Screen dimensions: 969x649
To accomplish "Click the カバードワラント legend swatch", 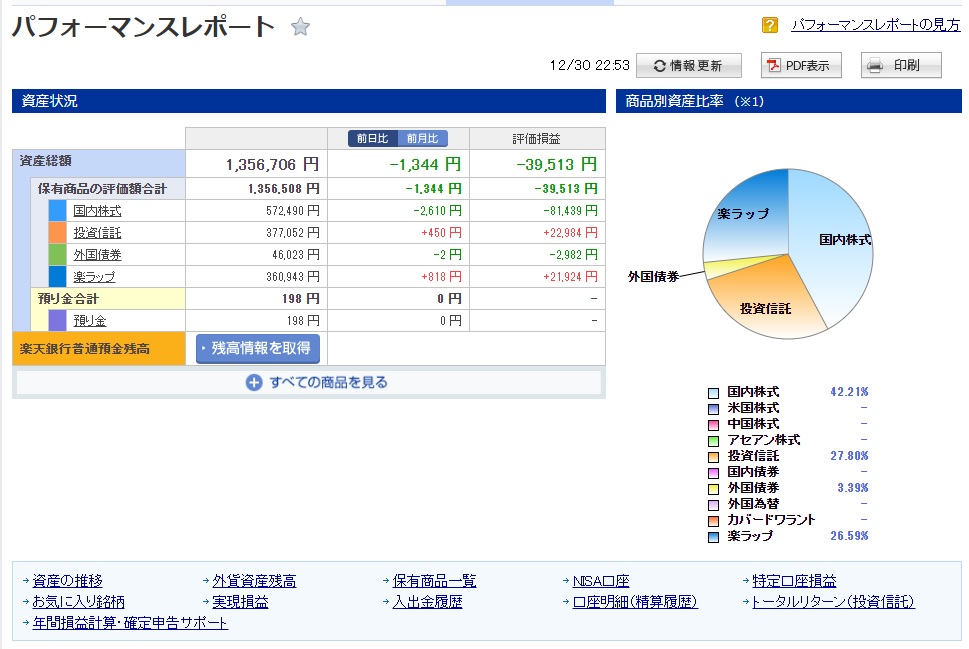I will [713, 522].
